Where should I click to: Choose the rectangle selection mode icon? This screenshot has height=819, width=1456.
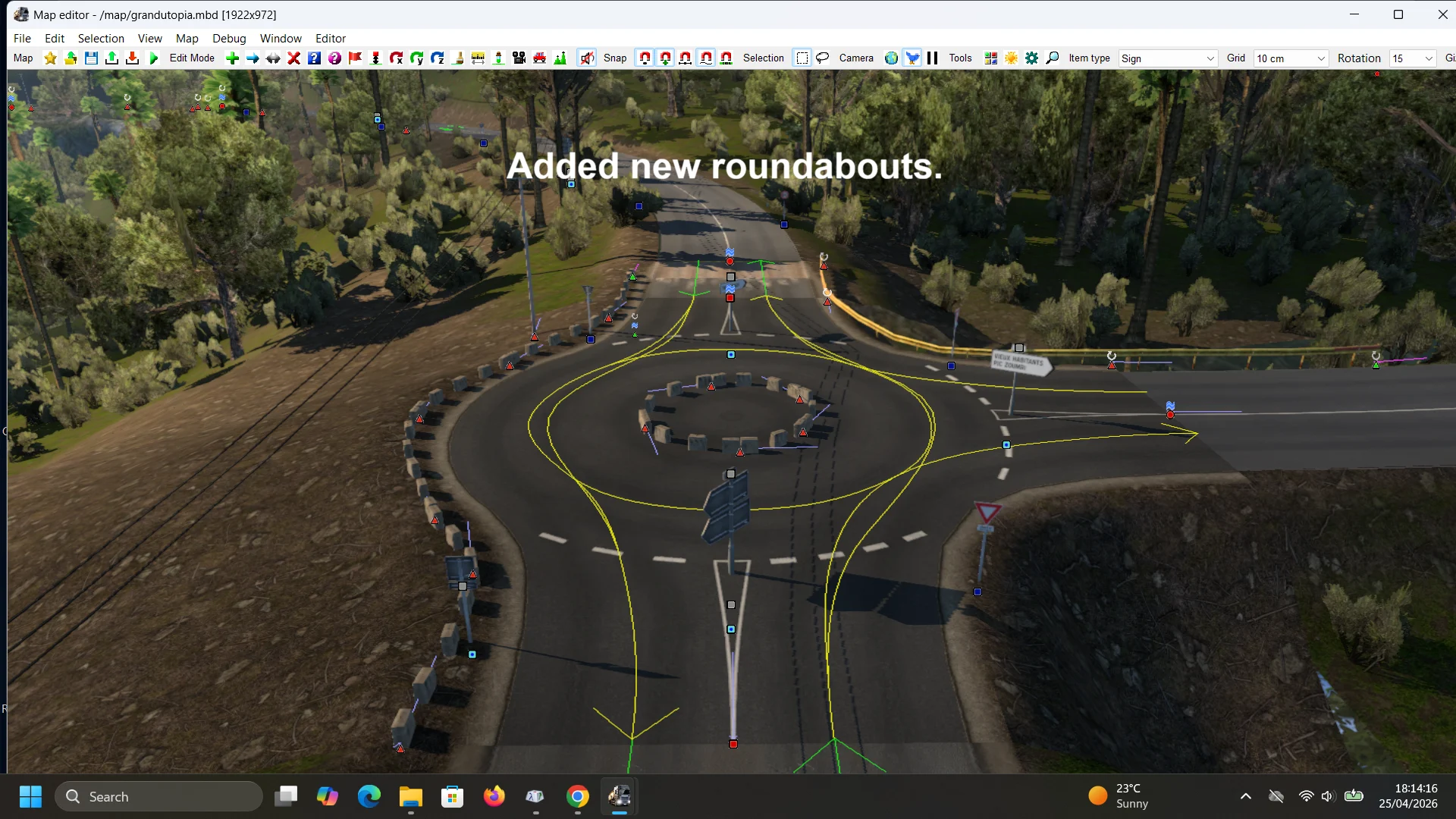point(802,58)
